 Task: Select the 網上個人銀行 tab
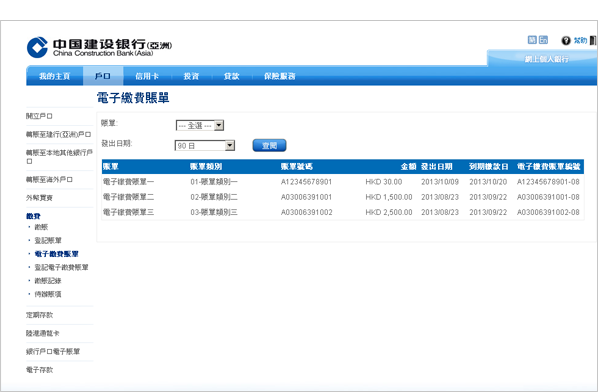547,59
